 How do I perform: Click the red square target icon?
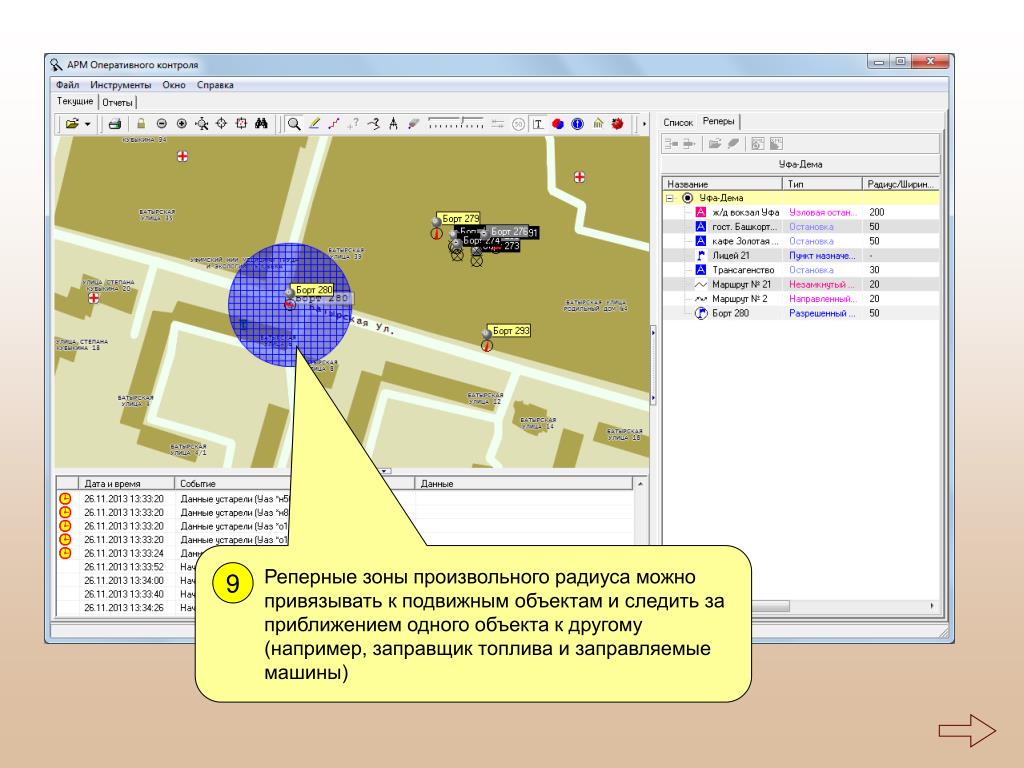point(242,123)
